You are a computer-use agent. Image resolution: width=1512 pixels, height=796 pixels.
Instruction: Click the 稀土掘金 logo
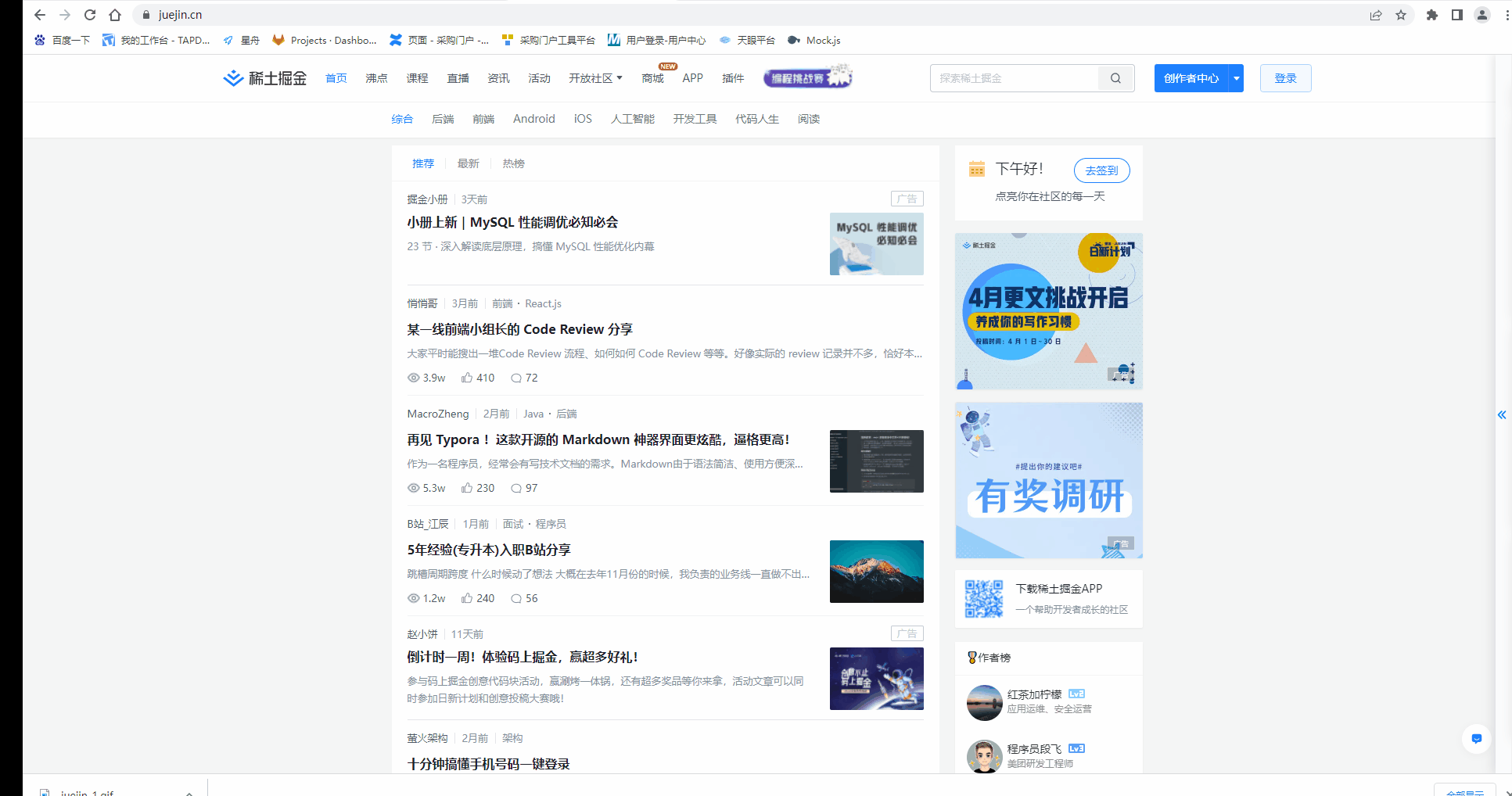point(264,78)
